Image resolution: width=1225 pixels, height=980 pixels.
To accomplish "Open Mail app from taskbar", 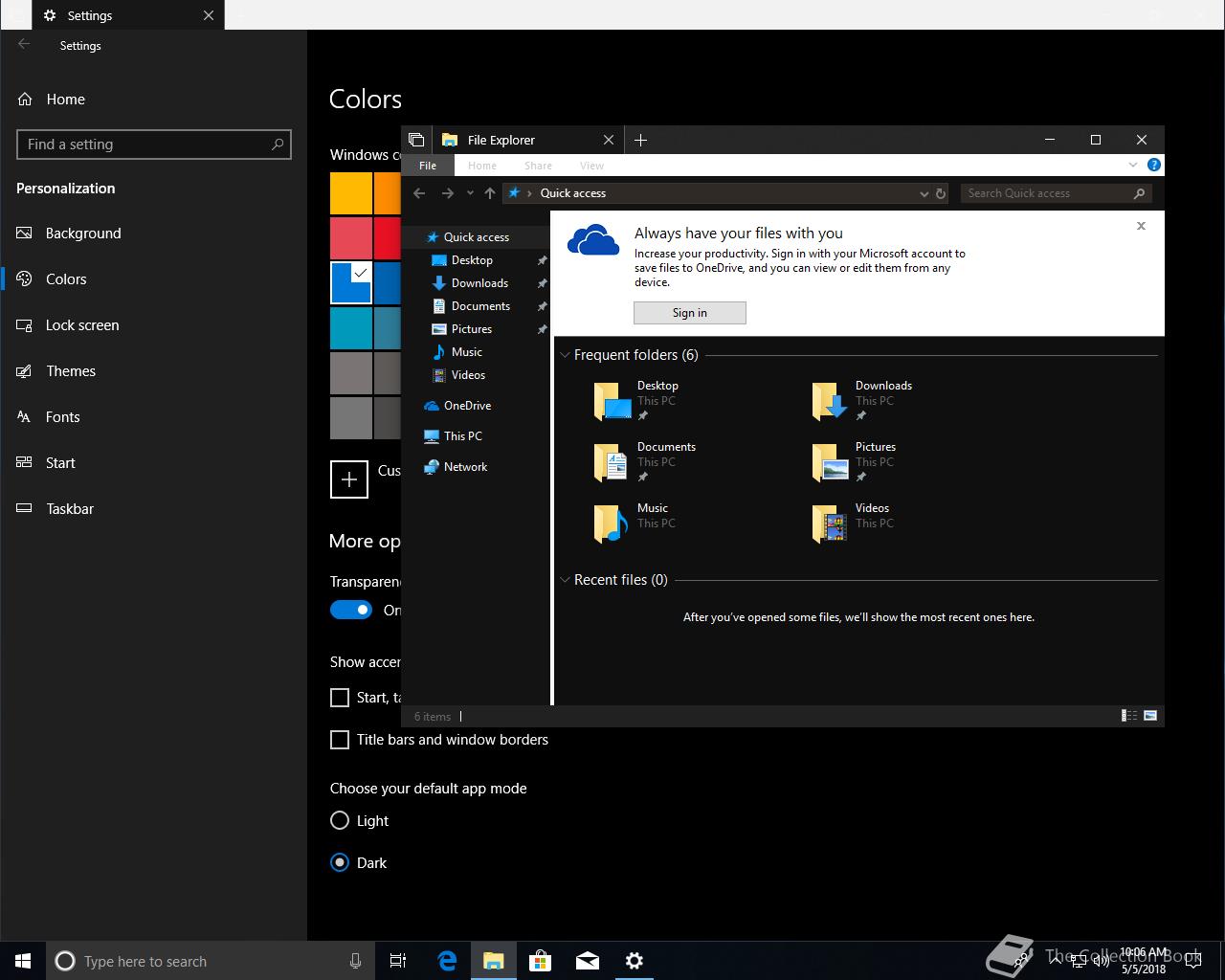I will click(588, 961).
